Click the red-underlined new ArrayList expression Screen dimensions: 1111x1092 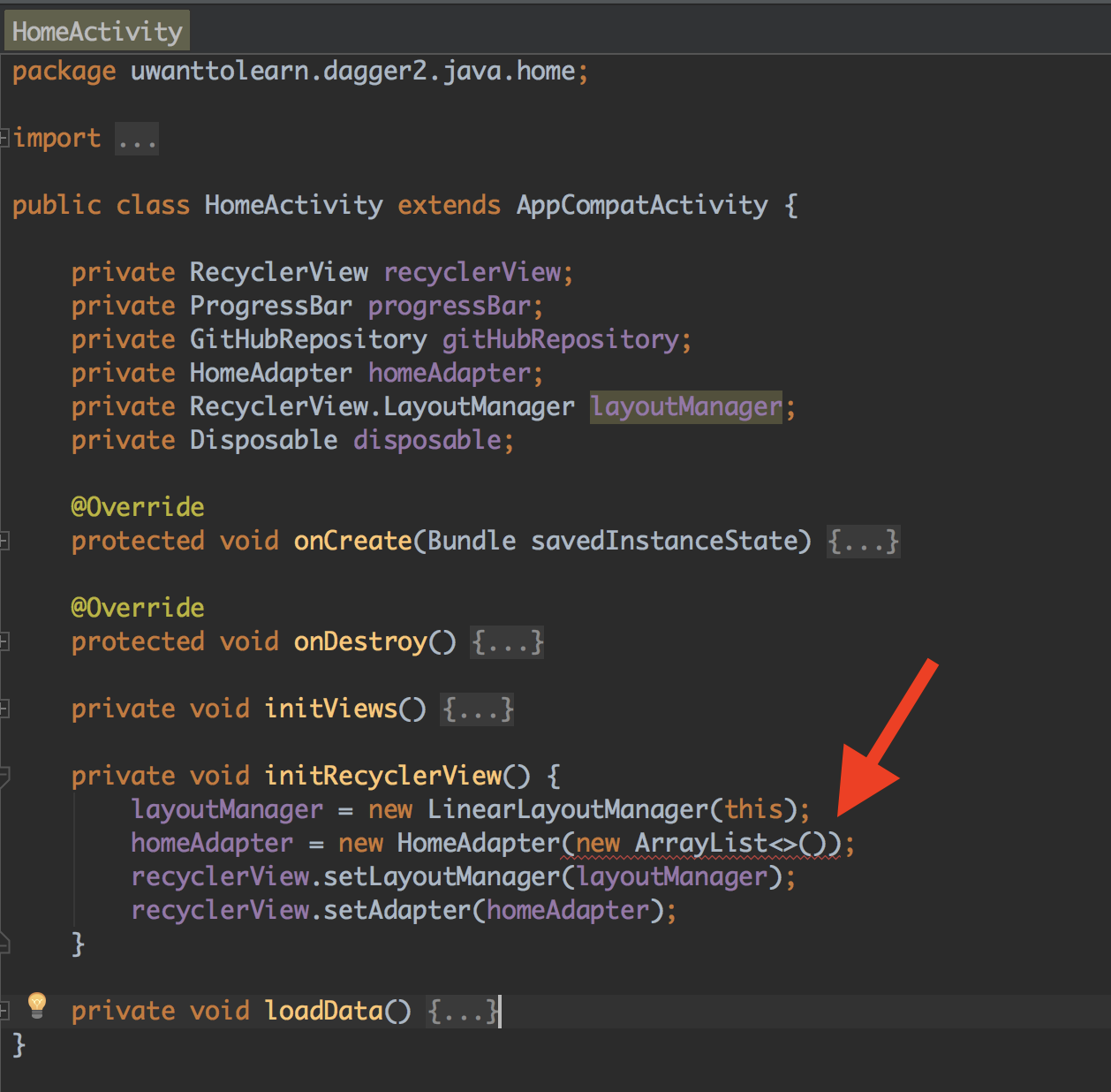(700, 843)
